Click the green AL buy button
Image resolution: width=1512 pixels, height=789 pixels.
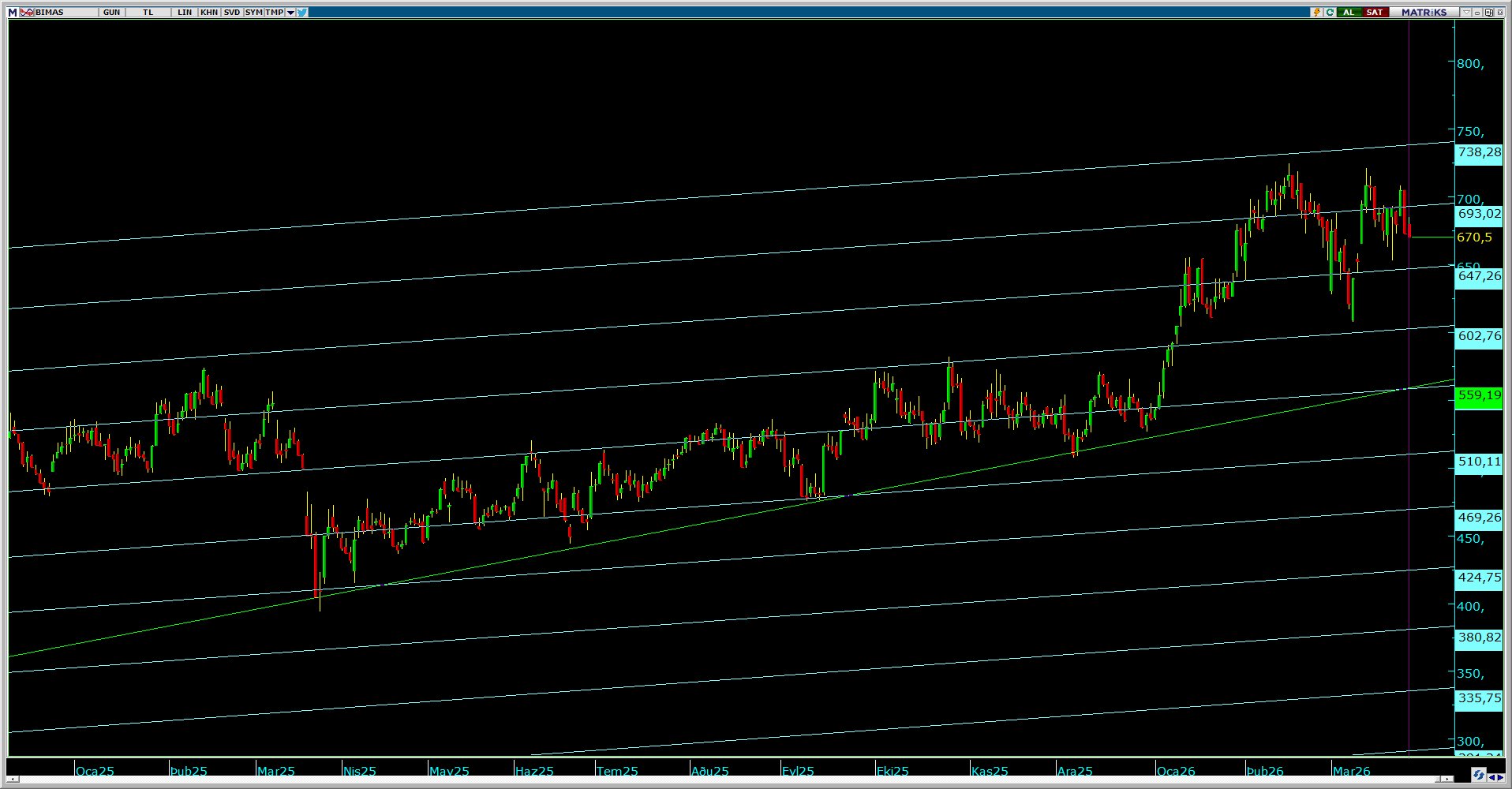pyautogui.click(x=1349, y=13)
